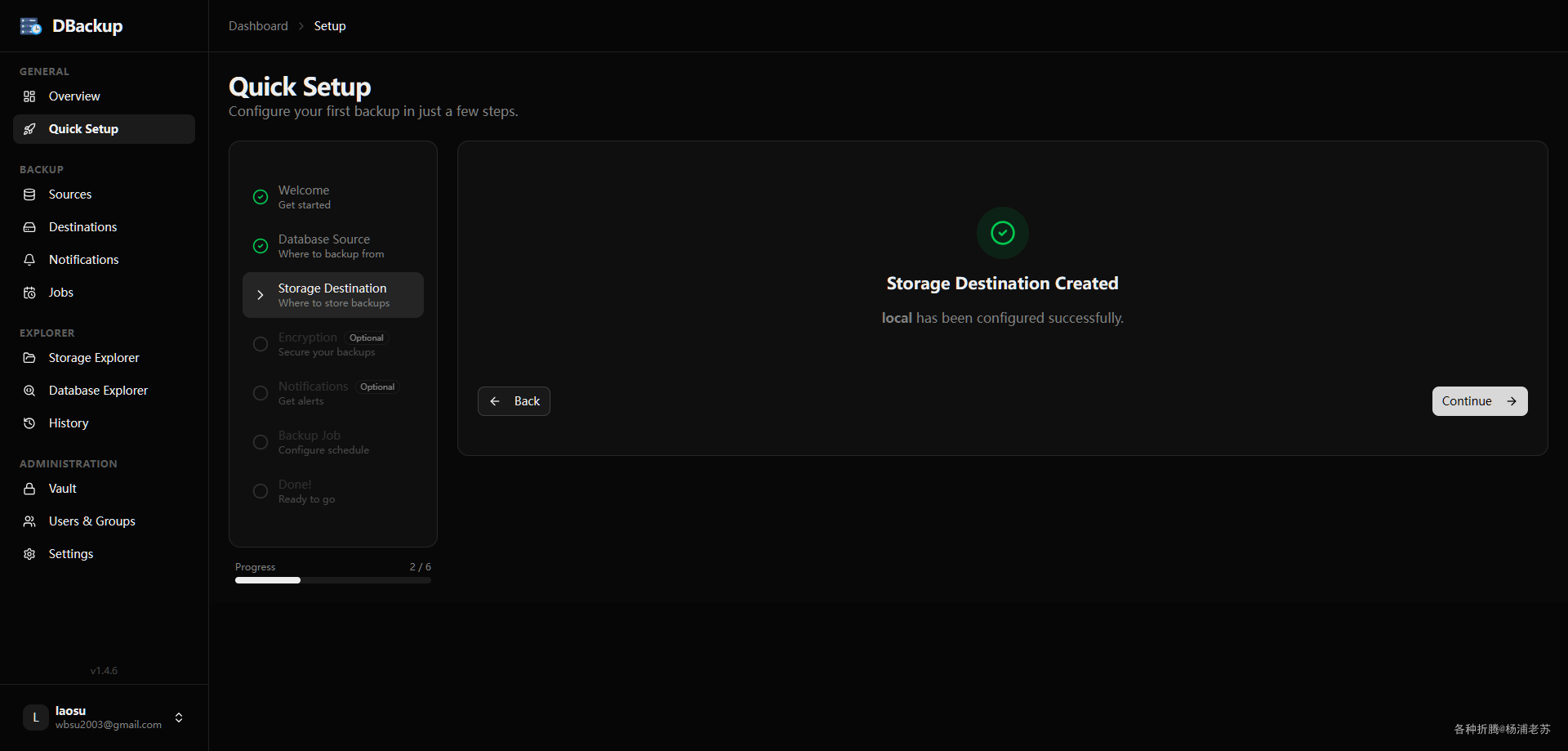The height and width of the screenshot is (751, 1568).
Task: Open Database Explorer from sidebar
Action: (x=104, y=391)
